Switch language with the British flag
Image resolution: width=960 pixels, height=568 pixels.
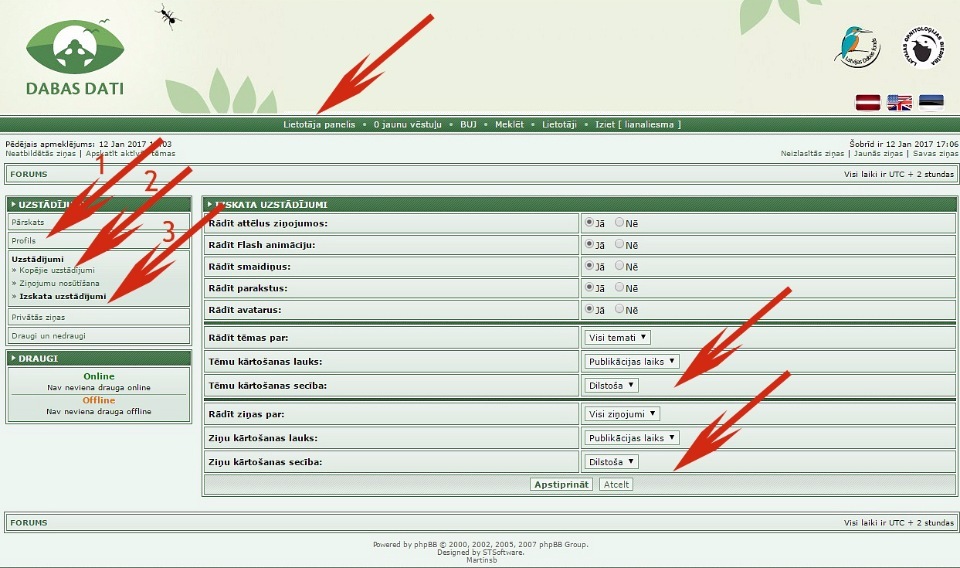[899, 102]
